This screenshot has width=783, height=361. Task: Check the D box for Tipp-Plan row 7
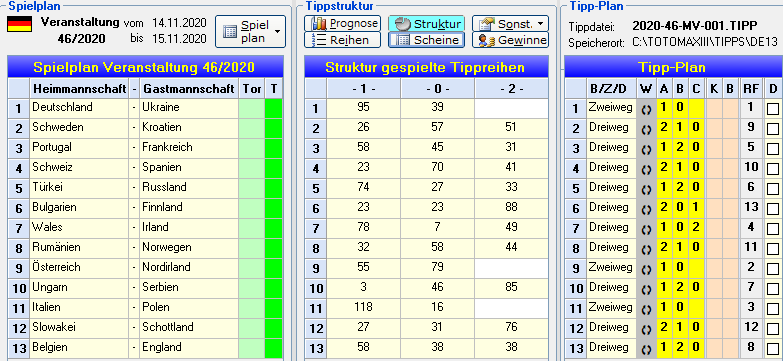pos(773,229)
